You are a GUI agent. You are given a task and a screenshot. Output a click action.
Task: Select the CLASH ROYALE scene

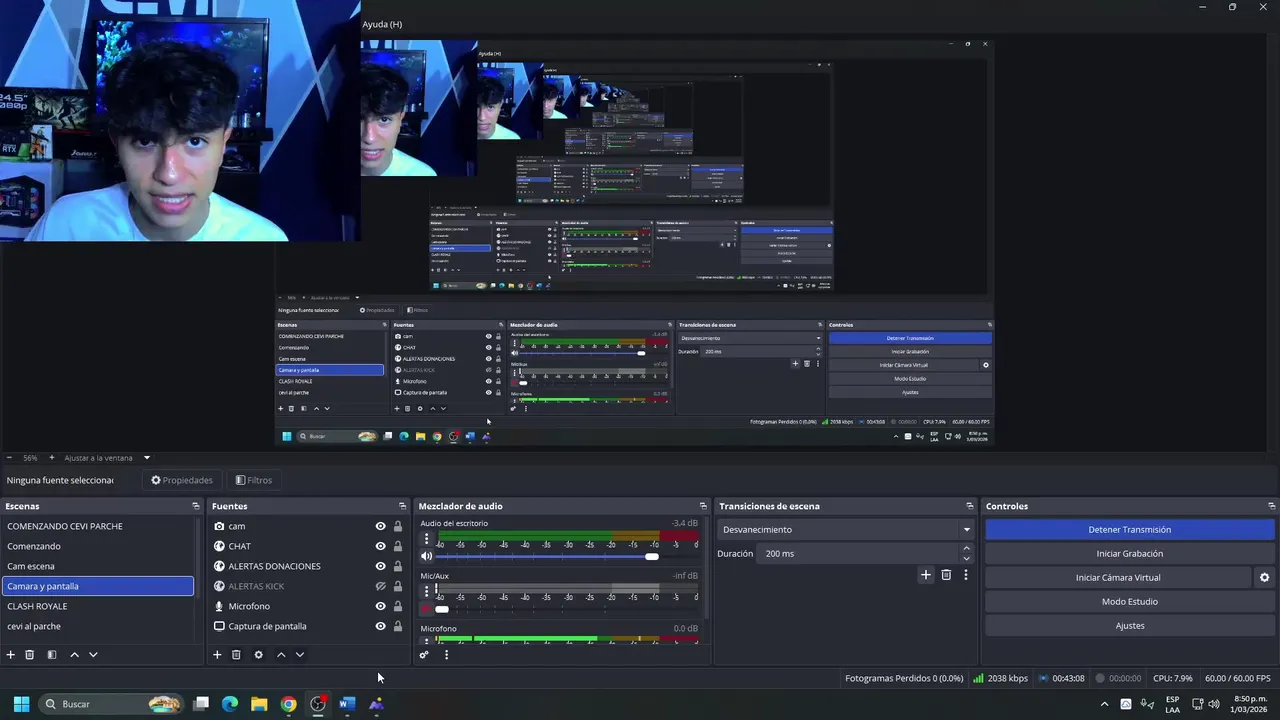[98, 606]
